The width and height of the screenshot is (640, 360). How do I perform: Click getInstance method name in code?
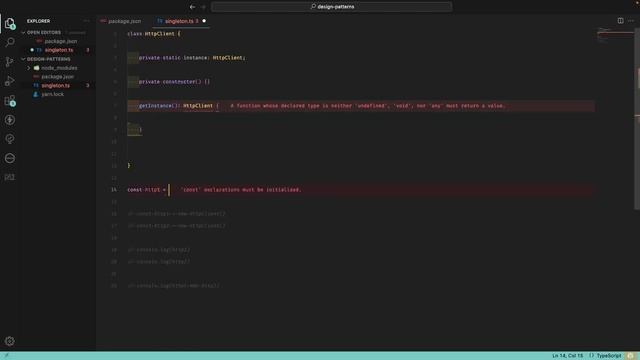pyautogui.click(x=156, y=106)
